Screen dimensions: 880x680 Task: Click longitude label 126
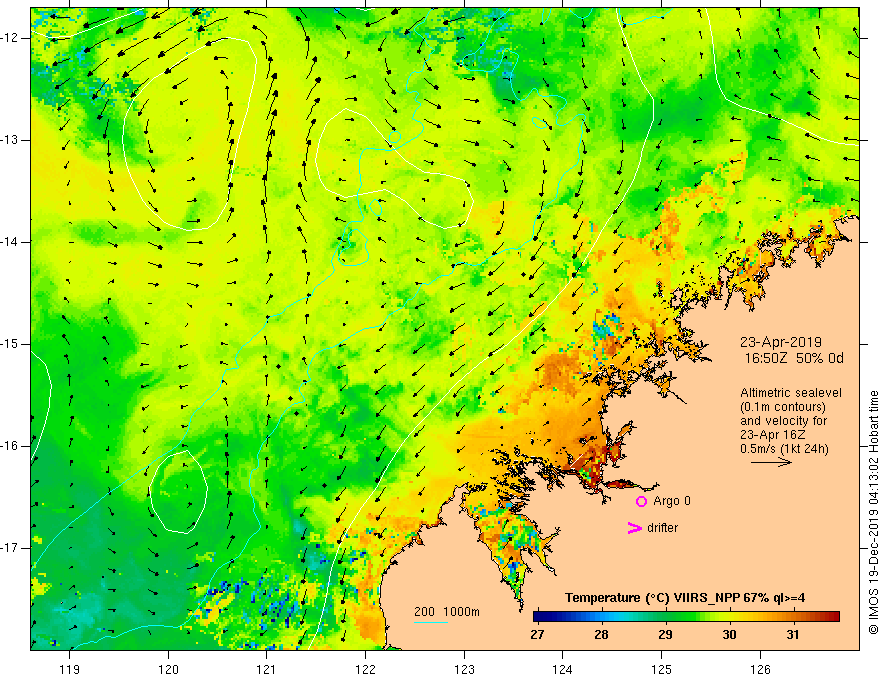coord(760,669)
